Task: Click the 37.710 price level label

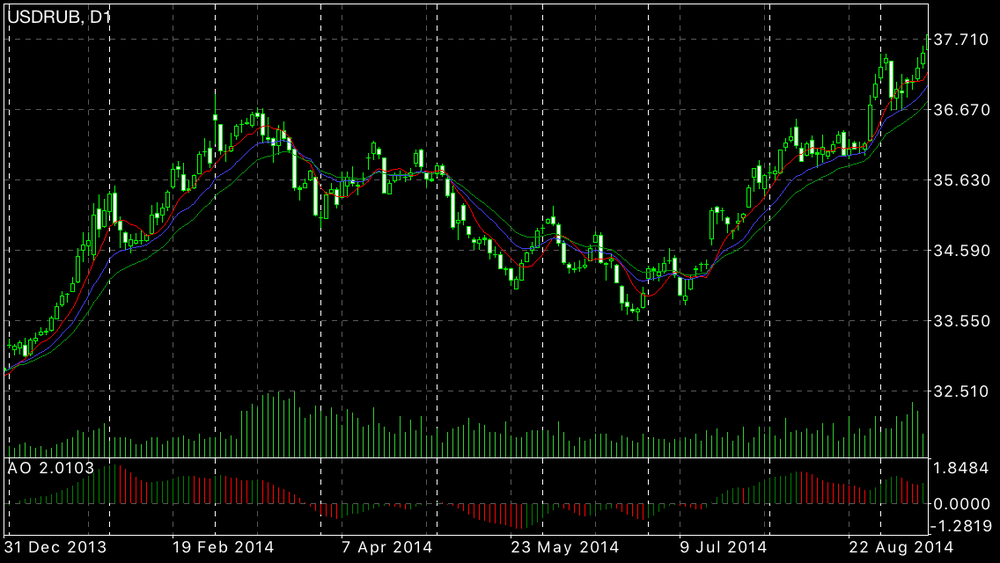Action: (961, 40)
